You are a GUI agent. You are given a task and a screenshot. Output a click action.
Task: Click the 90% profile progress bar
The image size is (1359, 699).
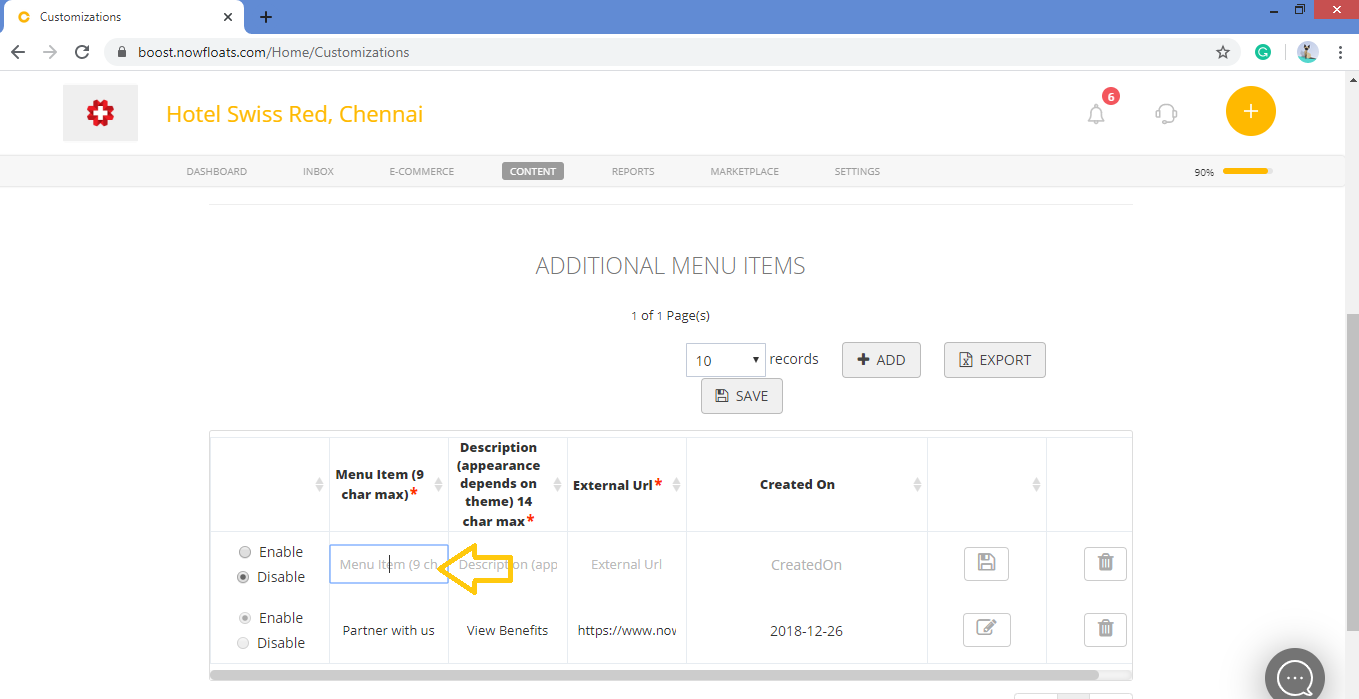1245,171
